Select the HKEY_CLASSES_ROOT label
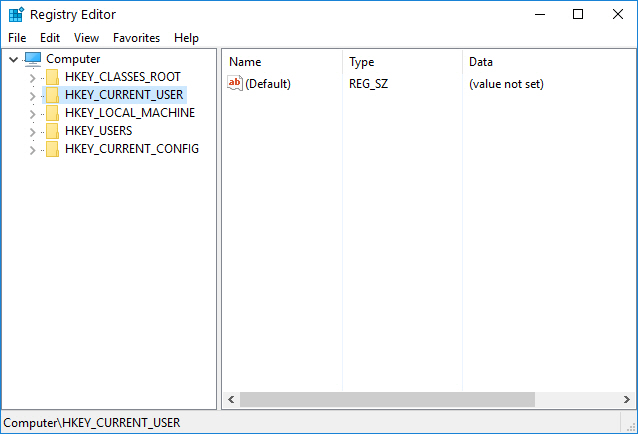The image size is (638, 434). coord(122,77)
